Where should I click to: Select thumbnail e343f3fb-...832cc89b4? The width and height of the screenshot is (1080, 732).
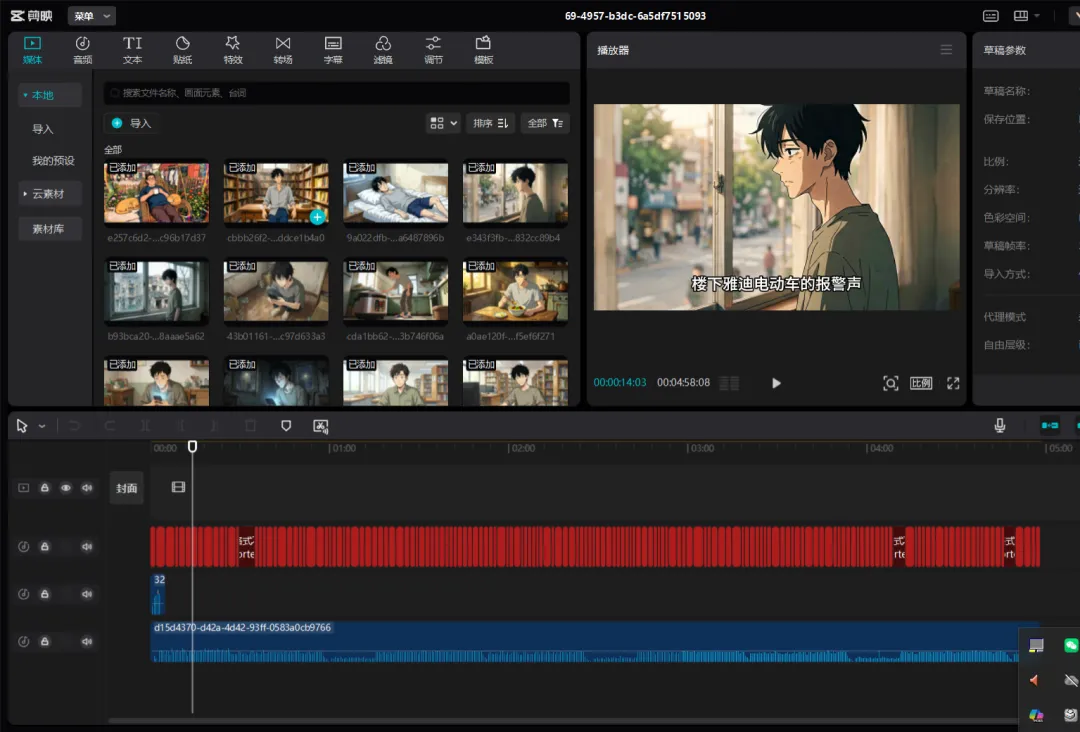tap(515, 192)
